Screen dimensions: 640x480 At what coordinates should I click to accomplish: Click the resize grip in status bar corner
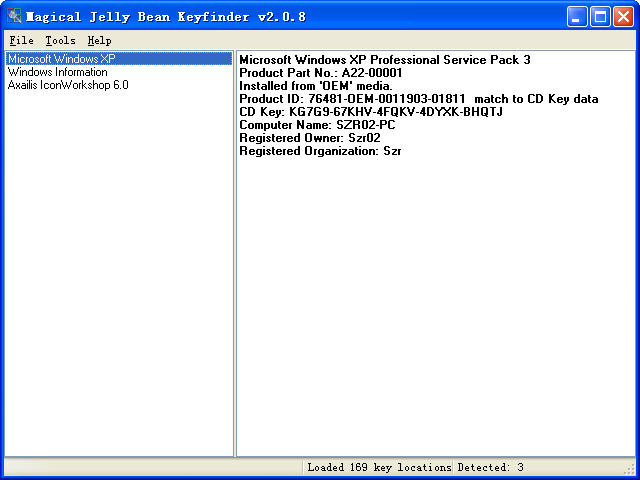coord(630,469)
